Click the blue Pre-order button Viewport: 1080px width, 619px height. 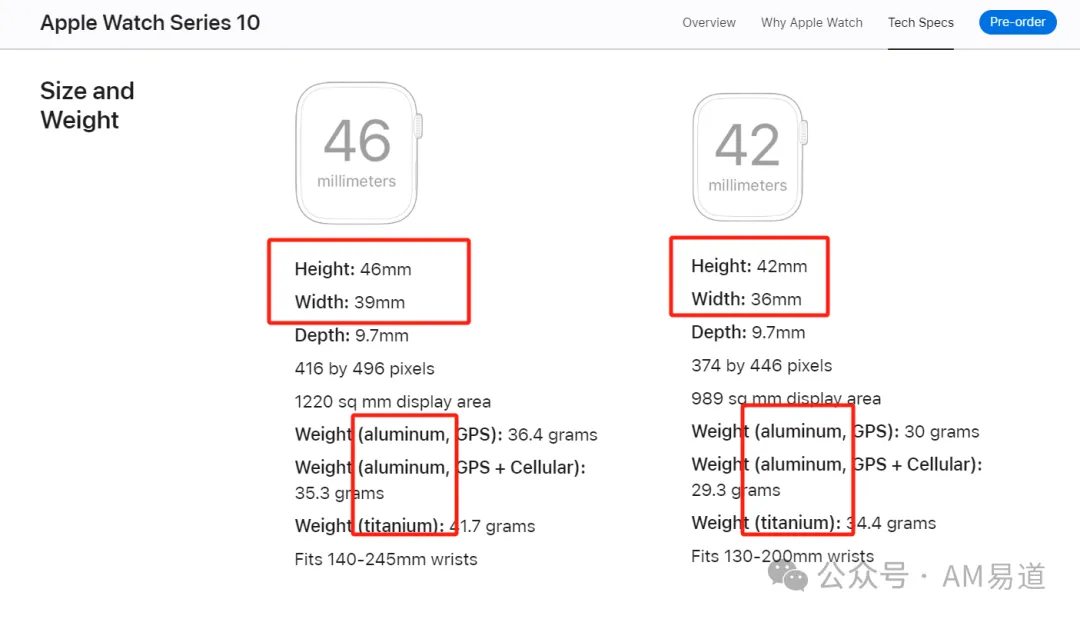coord(1017,22)
